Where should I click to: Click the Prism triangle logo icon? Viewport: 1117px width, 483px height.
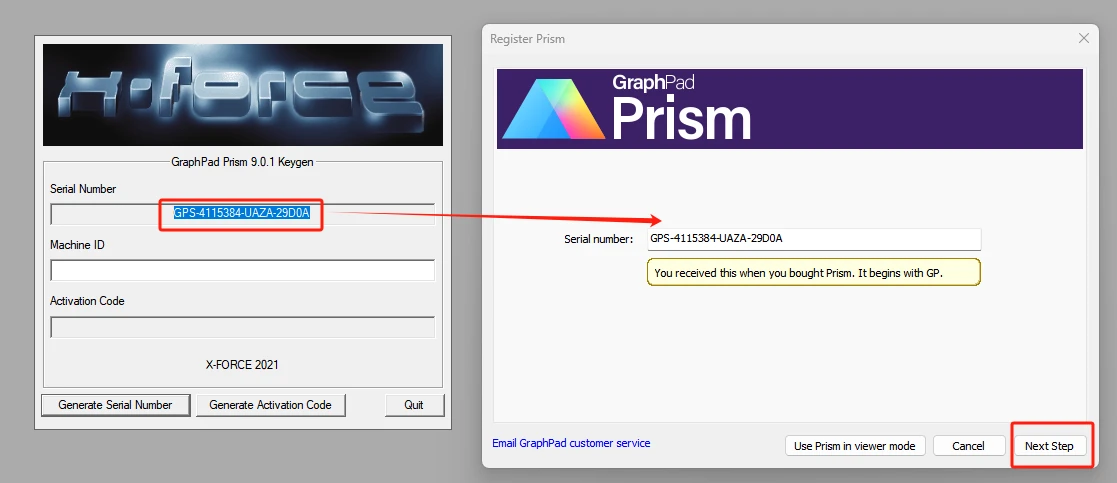tap(554, 108)
